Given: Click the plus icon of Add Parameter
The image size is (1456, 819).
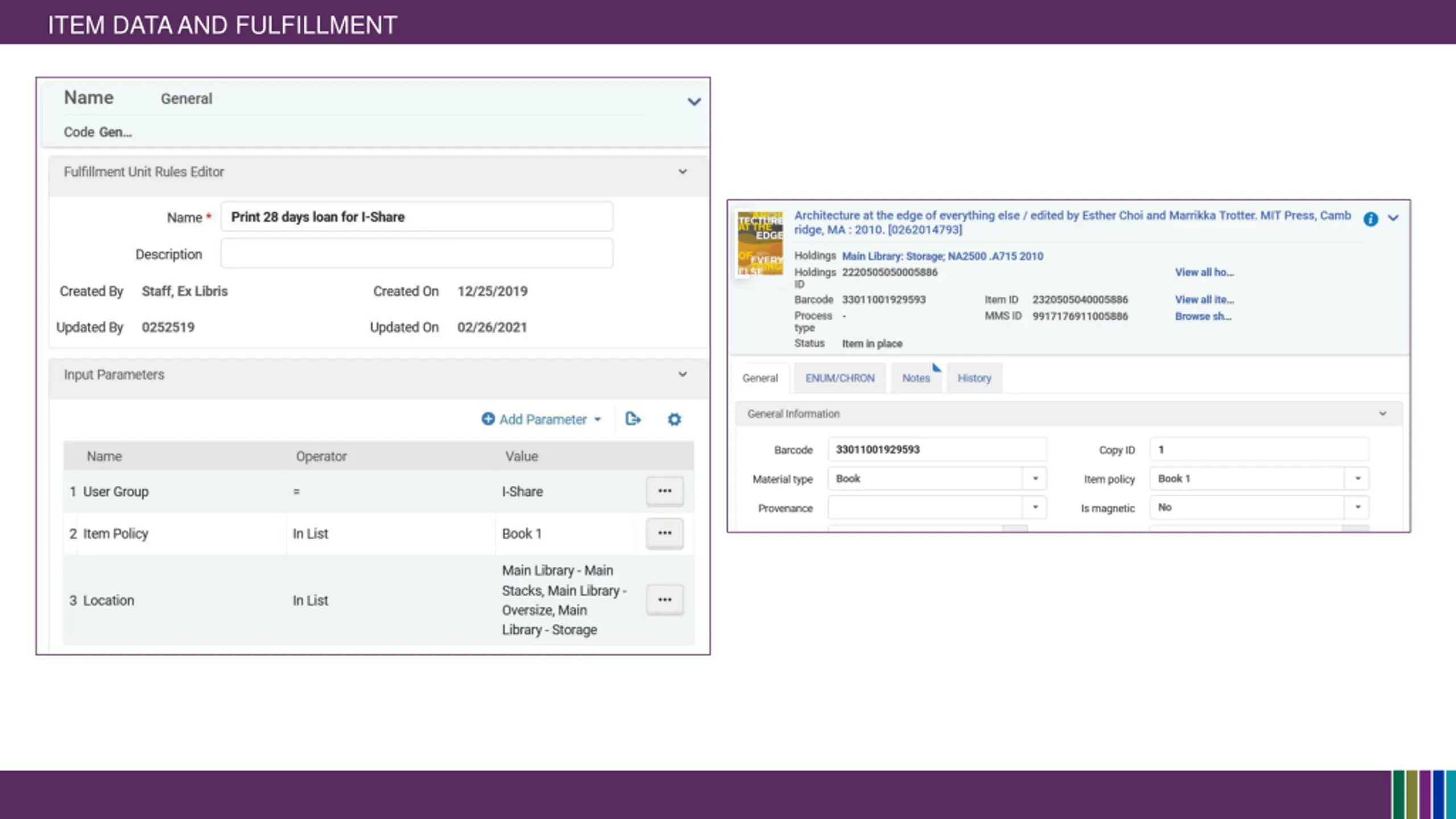Looking at the screenshot, I should tap(488, 419).
